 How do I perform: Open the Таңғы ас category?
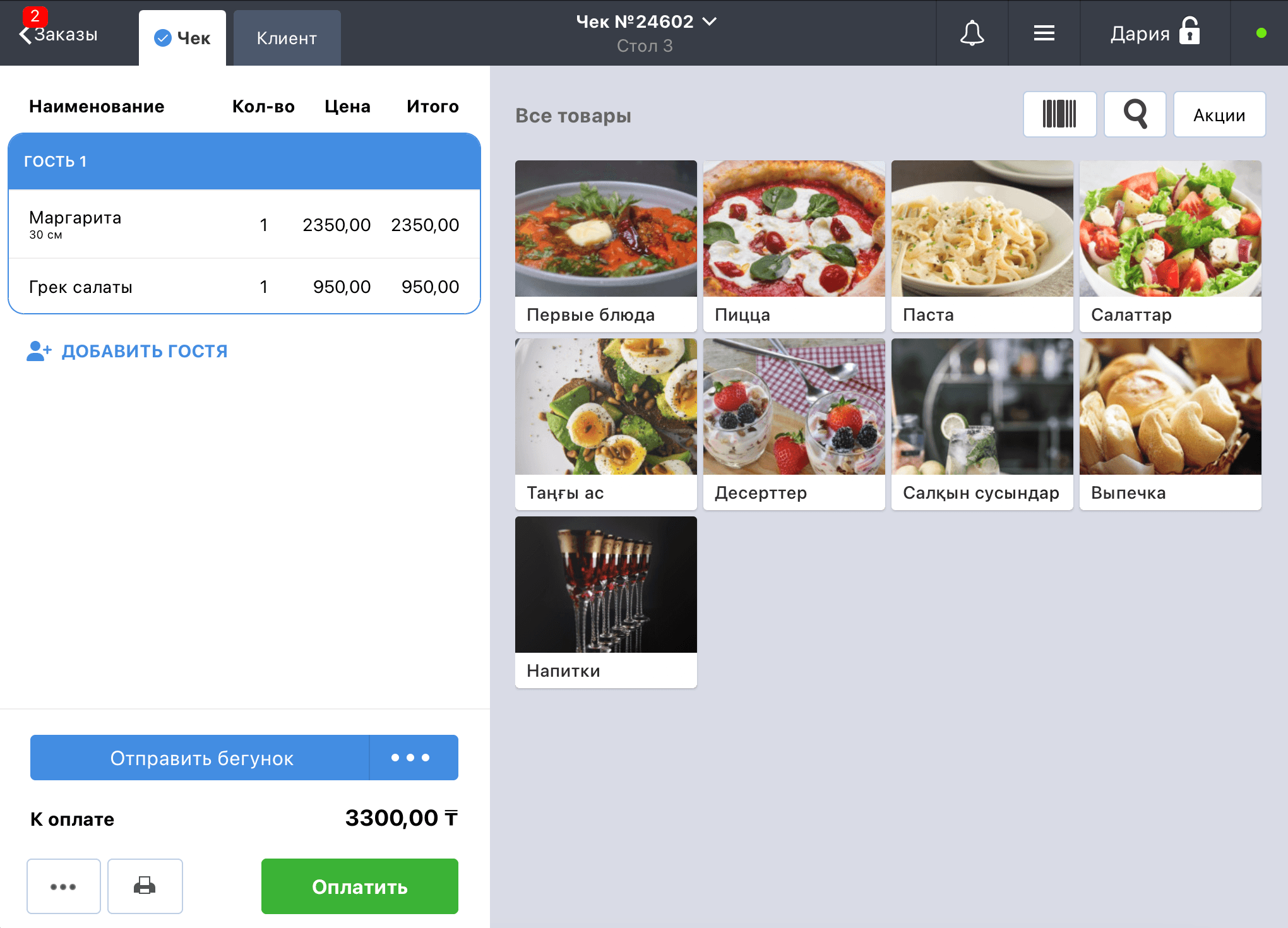[606, 424]
